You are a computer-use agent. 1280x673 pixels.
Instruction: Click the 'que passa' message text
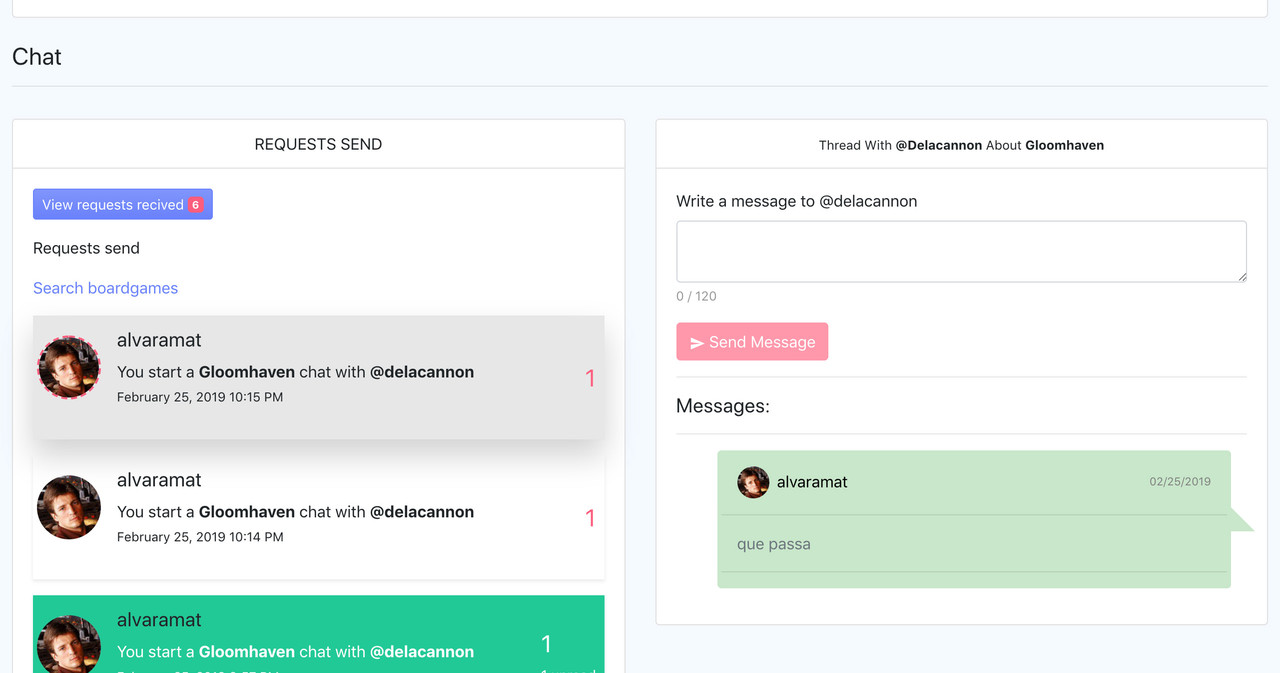pyautogui.click(x=774, y=544)
